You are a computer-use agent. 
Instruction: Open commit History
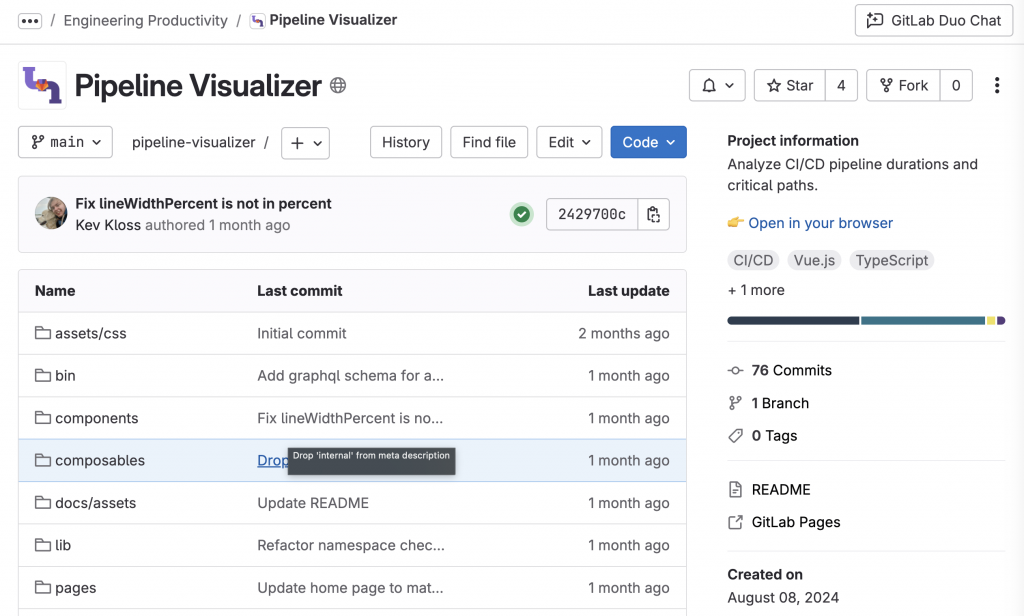pyautogui.click(x=406, y=142)
